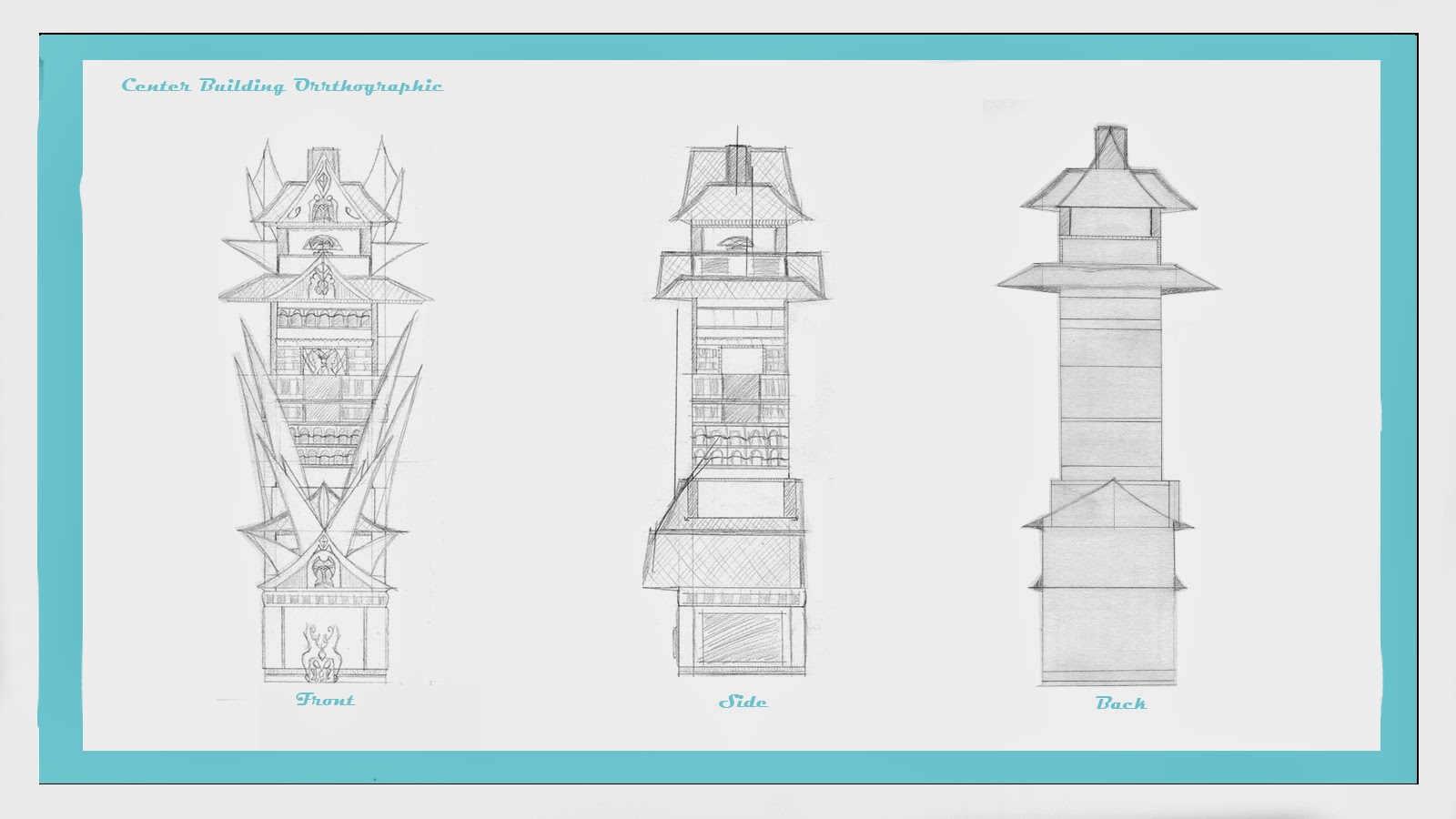1456x819 pixels.
Task: Select the 'Center Building Orrthographic' title text
Action: 282,86
